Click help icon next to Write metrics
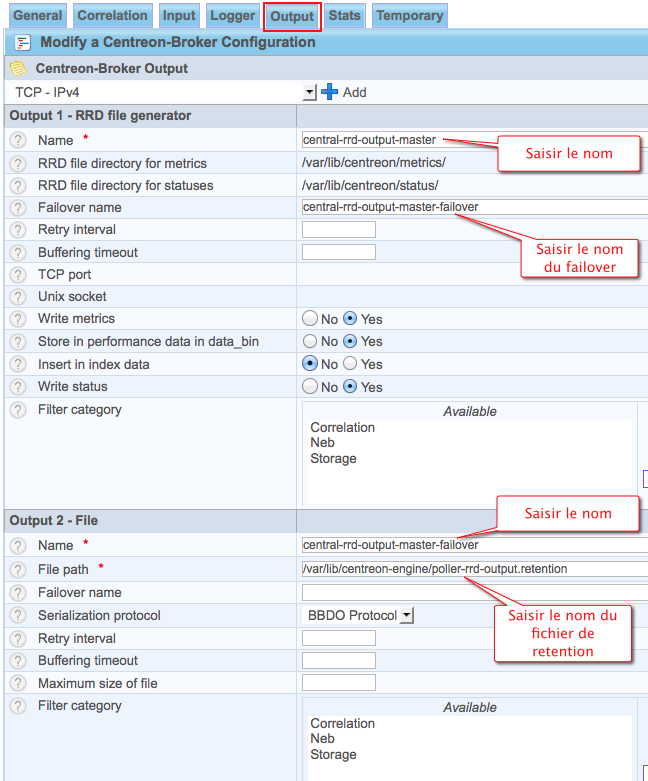The height and width of the screenshot is (781, 648). [x=17, y=319]
